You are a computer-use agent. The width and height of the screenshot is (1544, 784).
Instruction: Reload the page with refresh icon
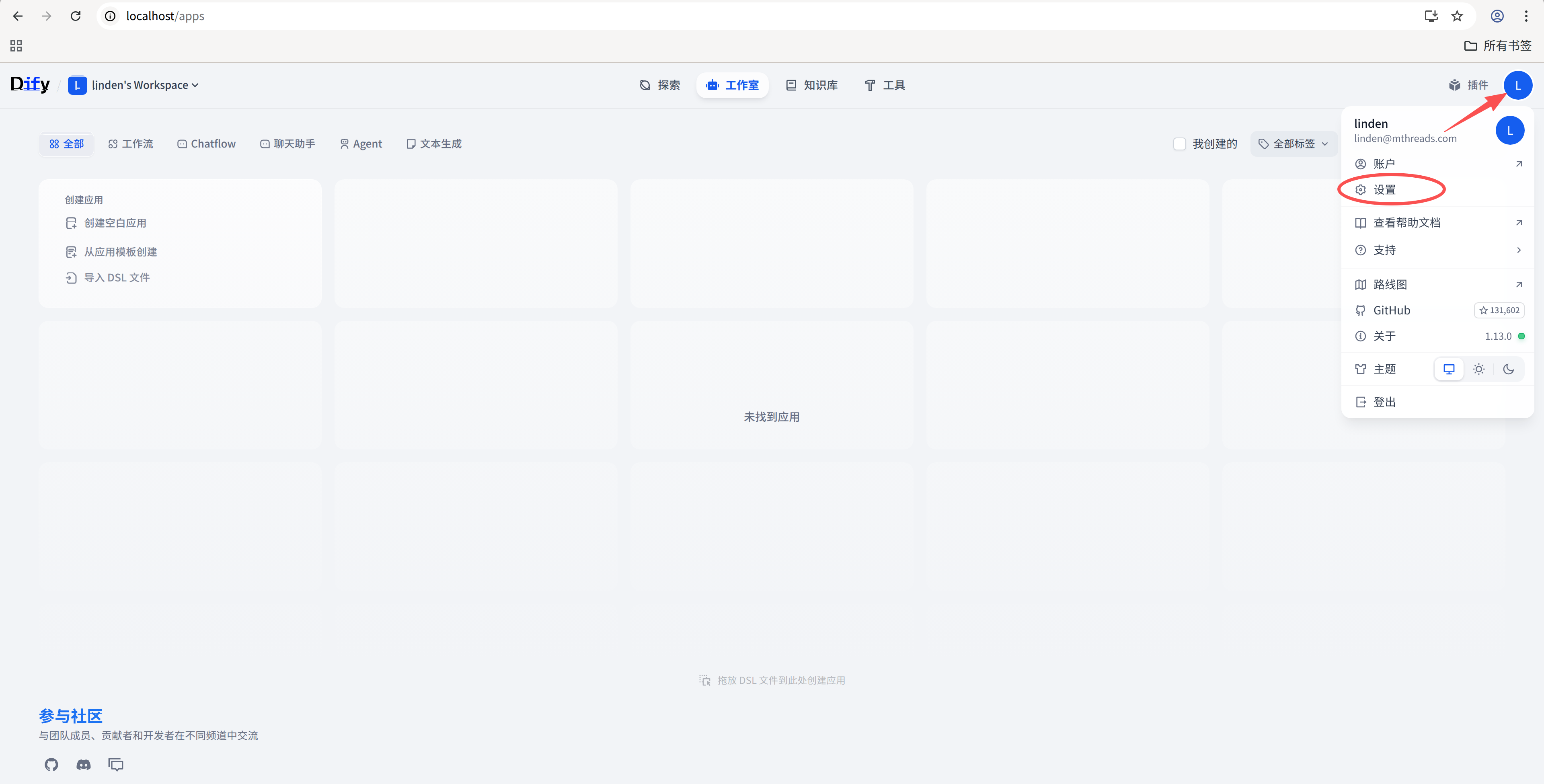coord(76,16)
